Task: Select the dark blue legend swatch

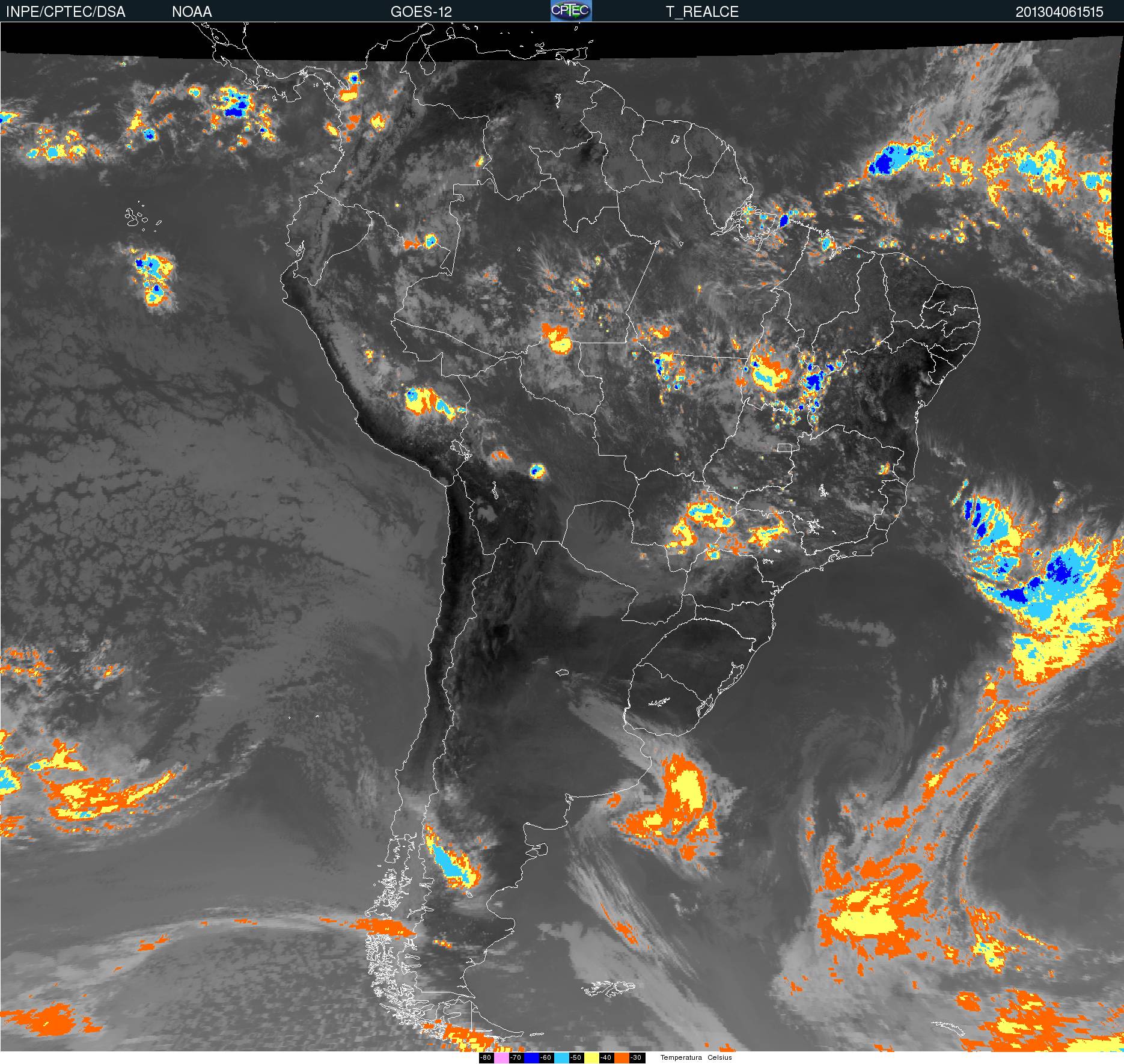Action: 531,1057
